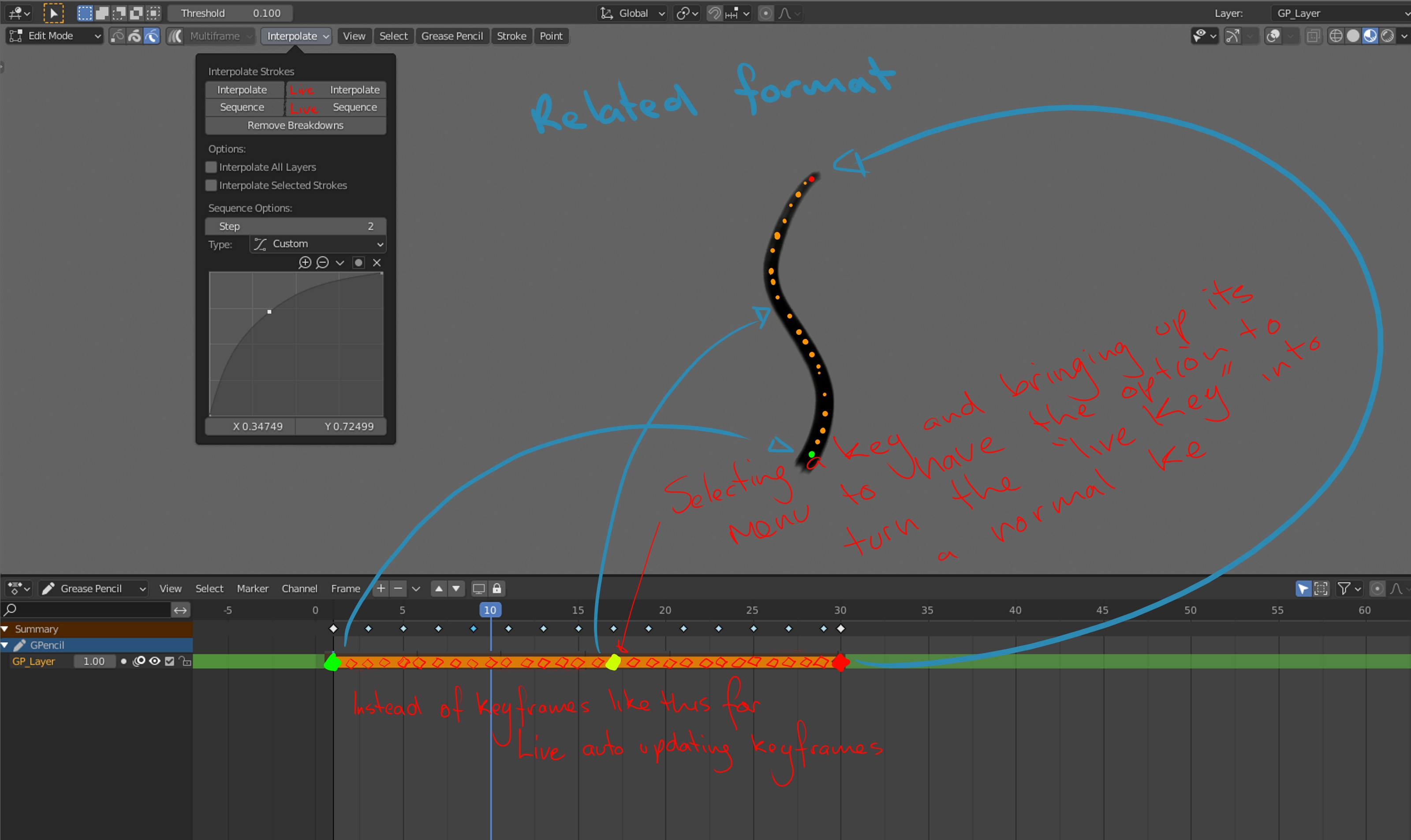The width and height of the screenshot is (1411, 840).
Task: Switch to Solid viewport shading
Action: tap(1353, 36)
